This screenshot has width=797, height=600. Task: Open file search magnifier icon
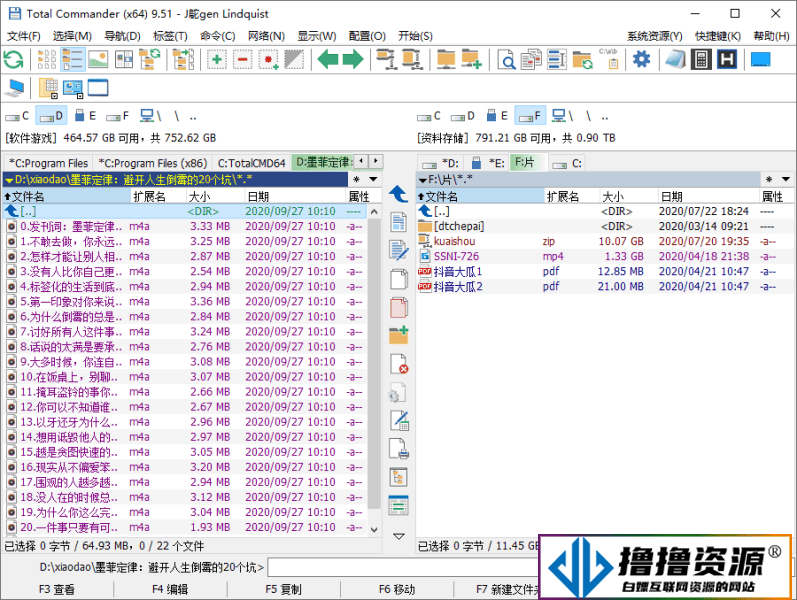pos(506,60)
